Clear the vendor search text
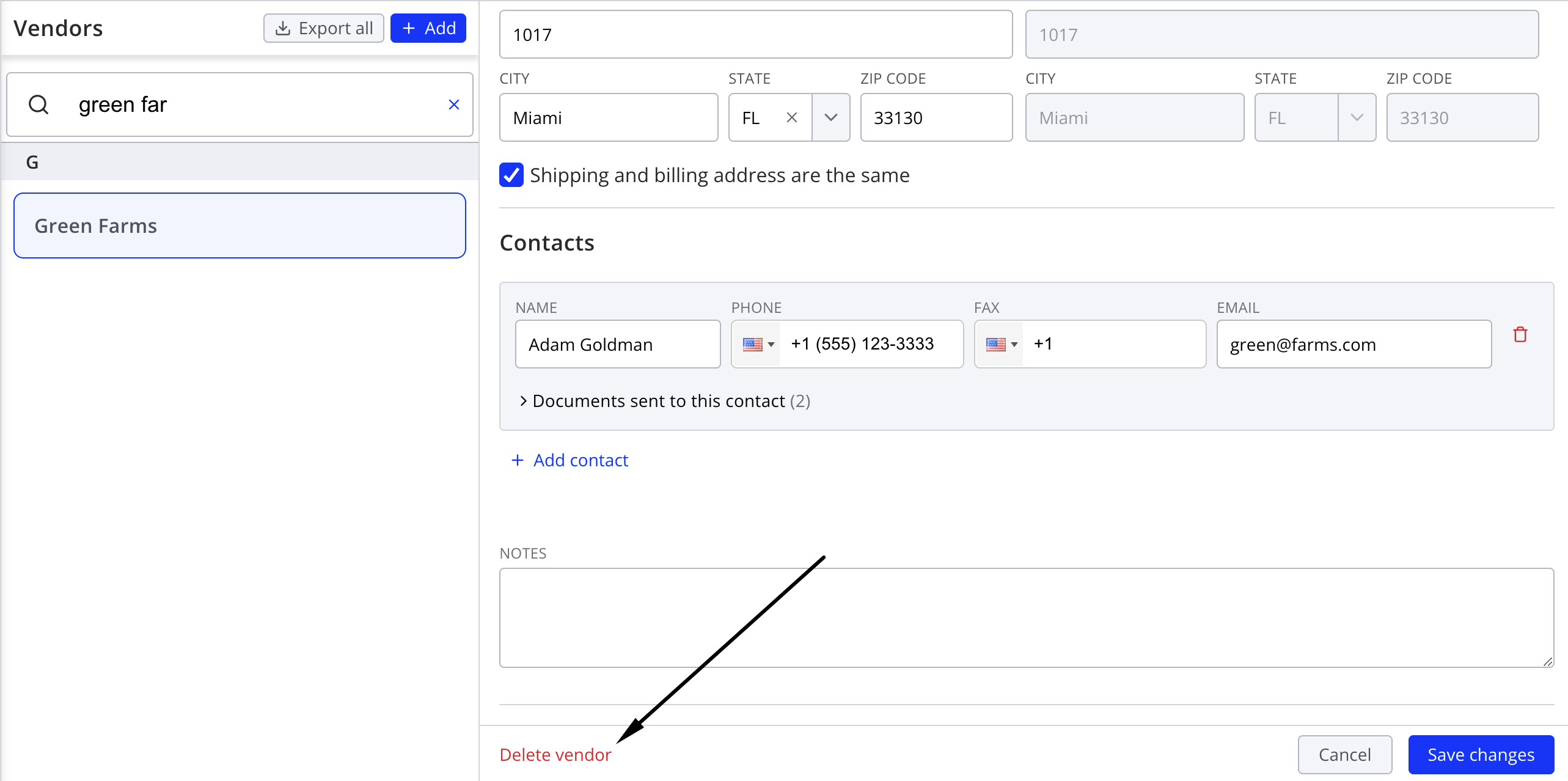The width and height of the screenshot is (1568, 781). tap(453, 105)
